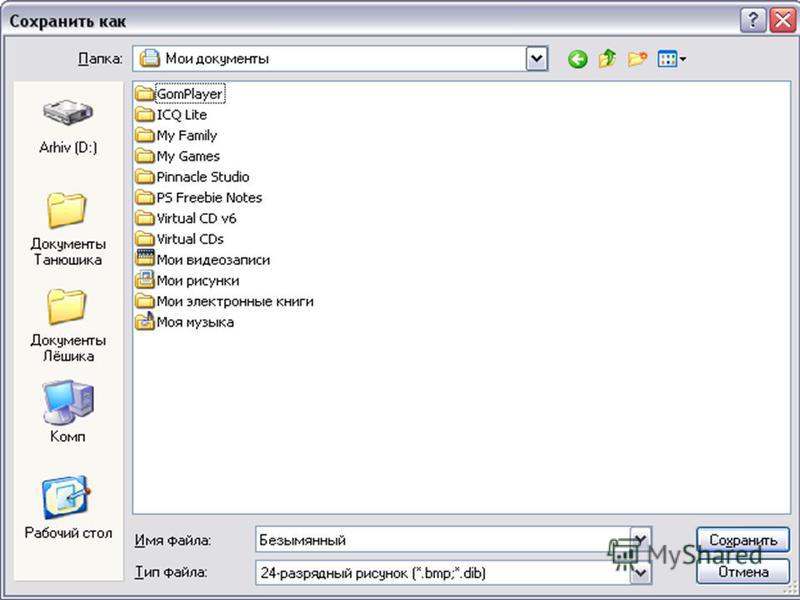This screenshot has height=600, width=800.
Task: Expand the Папка folder dropdown arrow
Action: tap(536, 59)
